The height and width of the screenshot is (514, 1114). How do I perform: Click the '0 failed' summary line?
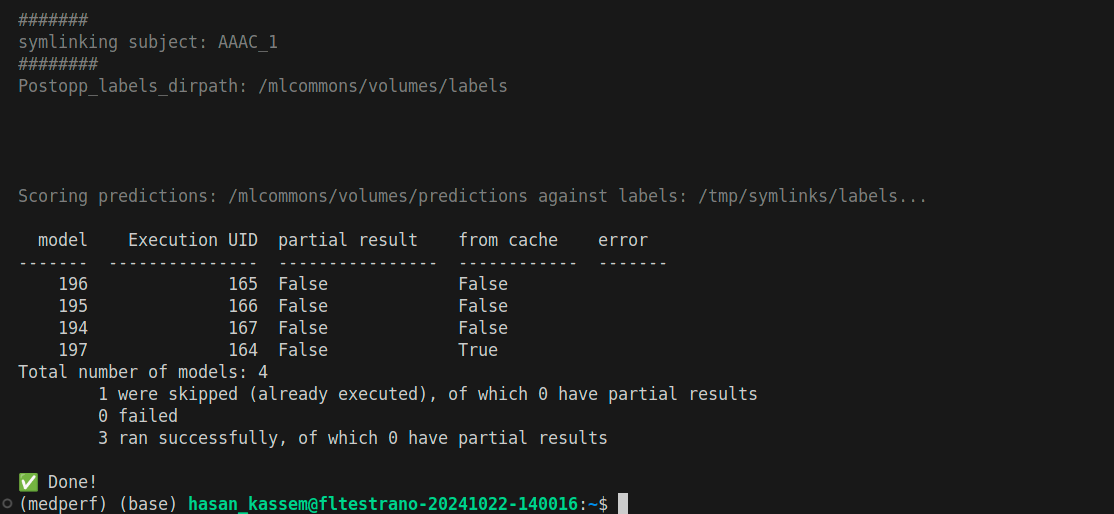[x=138, y=417]
